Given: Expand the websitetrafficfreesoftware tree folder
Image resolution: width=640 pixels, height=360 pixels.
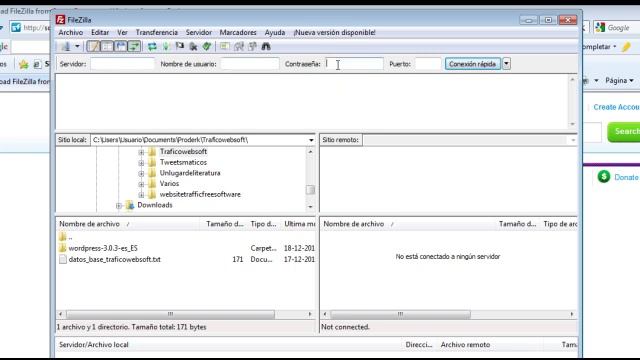Looking at the screenshot, I should 141,194.
